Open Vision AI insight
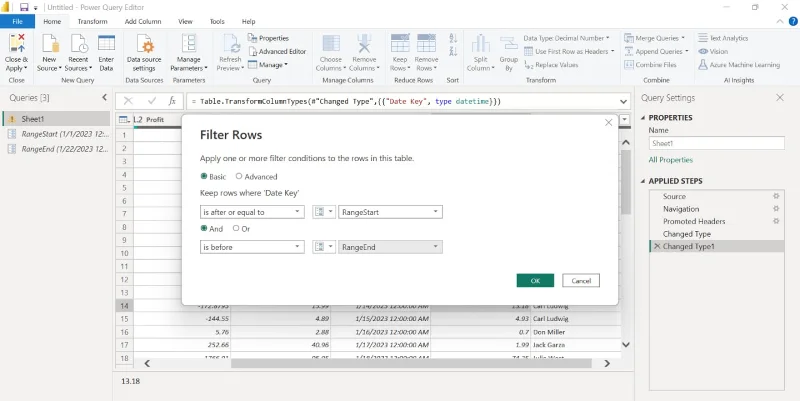This screenshot has height=401, width=800. point(713,52)
